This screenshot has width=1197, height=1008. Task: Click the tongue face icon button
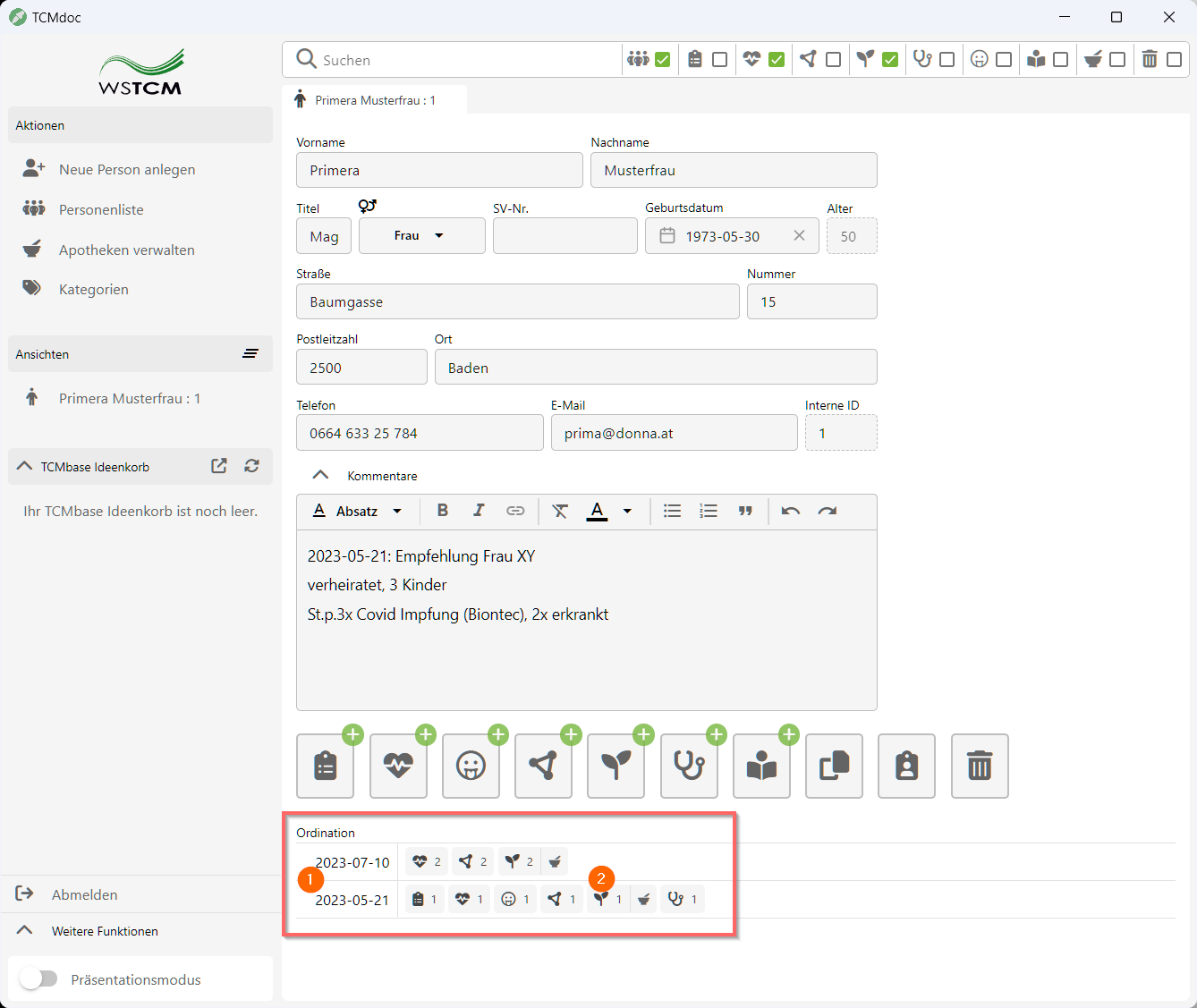[x=471, y=767]
